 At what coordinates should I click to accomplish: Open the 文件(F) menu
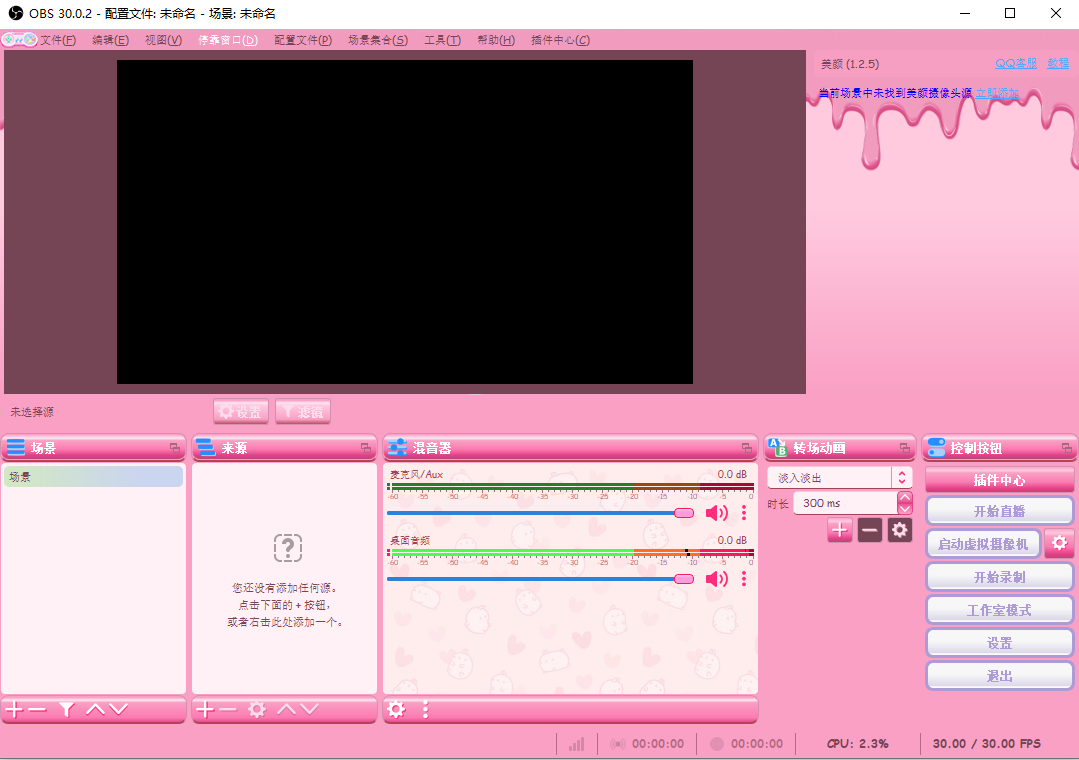58,40
